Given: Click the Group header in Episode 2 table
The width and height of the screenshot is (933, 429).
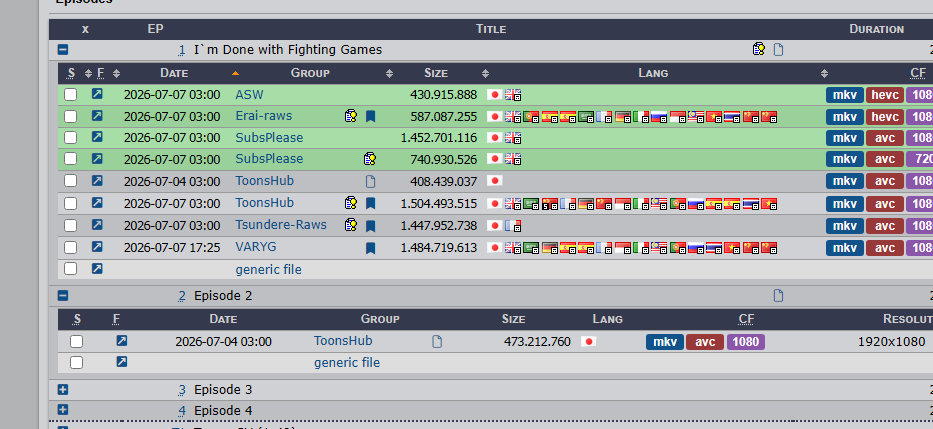Looking at the screenshot, I should pyautogui.click(x=380, y=319).
